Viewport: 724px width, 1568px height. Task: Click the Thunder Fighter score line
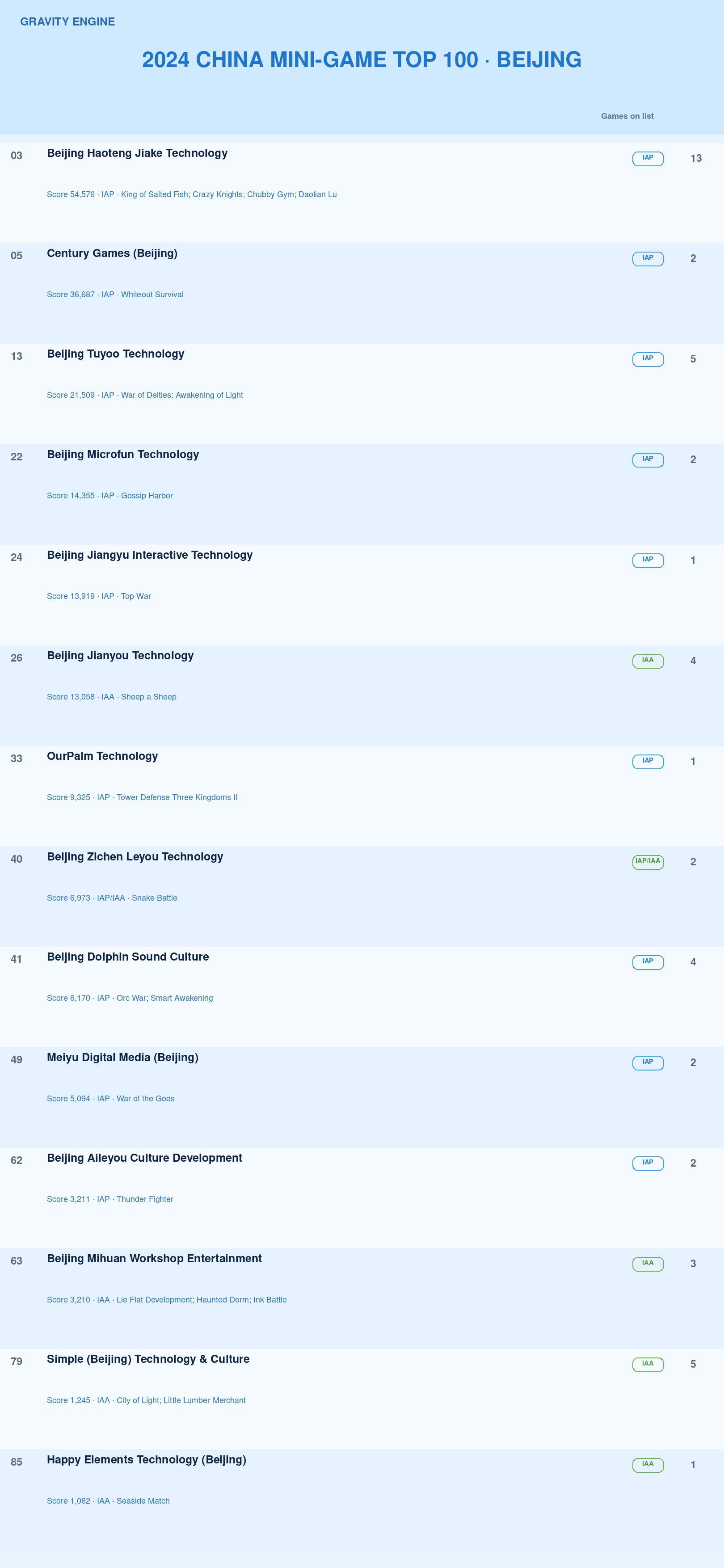pos(110,1199)
